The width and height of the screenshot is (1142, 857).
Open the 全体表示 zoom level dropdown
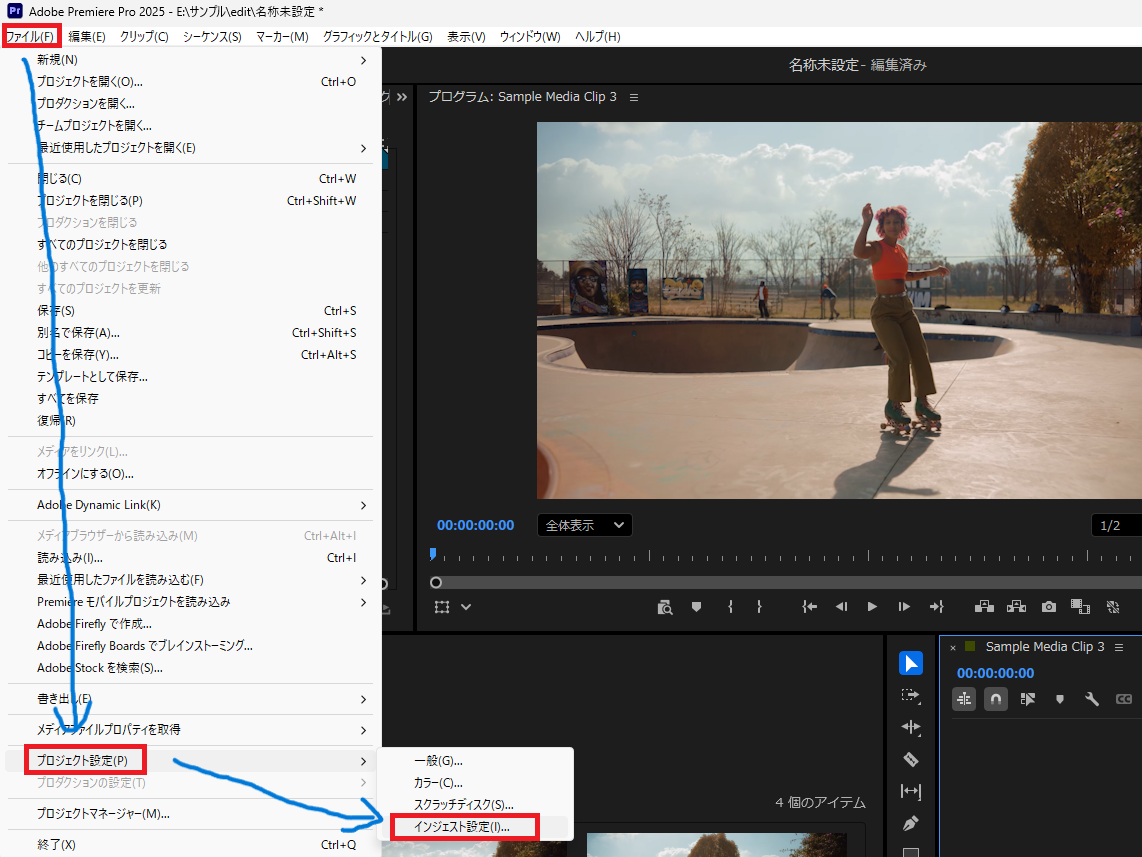(585, 525)
